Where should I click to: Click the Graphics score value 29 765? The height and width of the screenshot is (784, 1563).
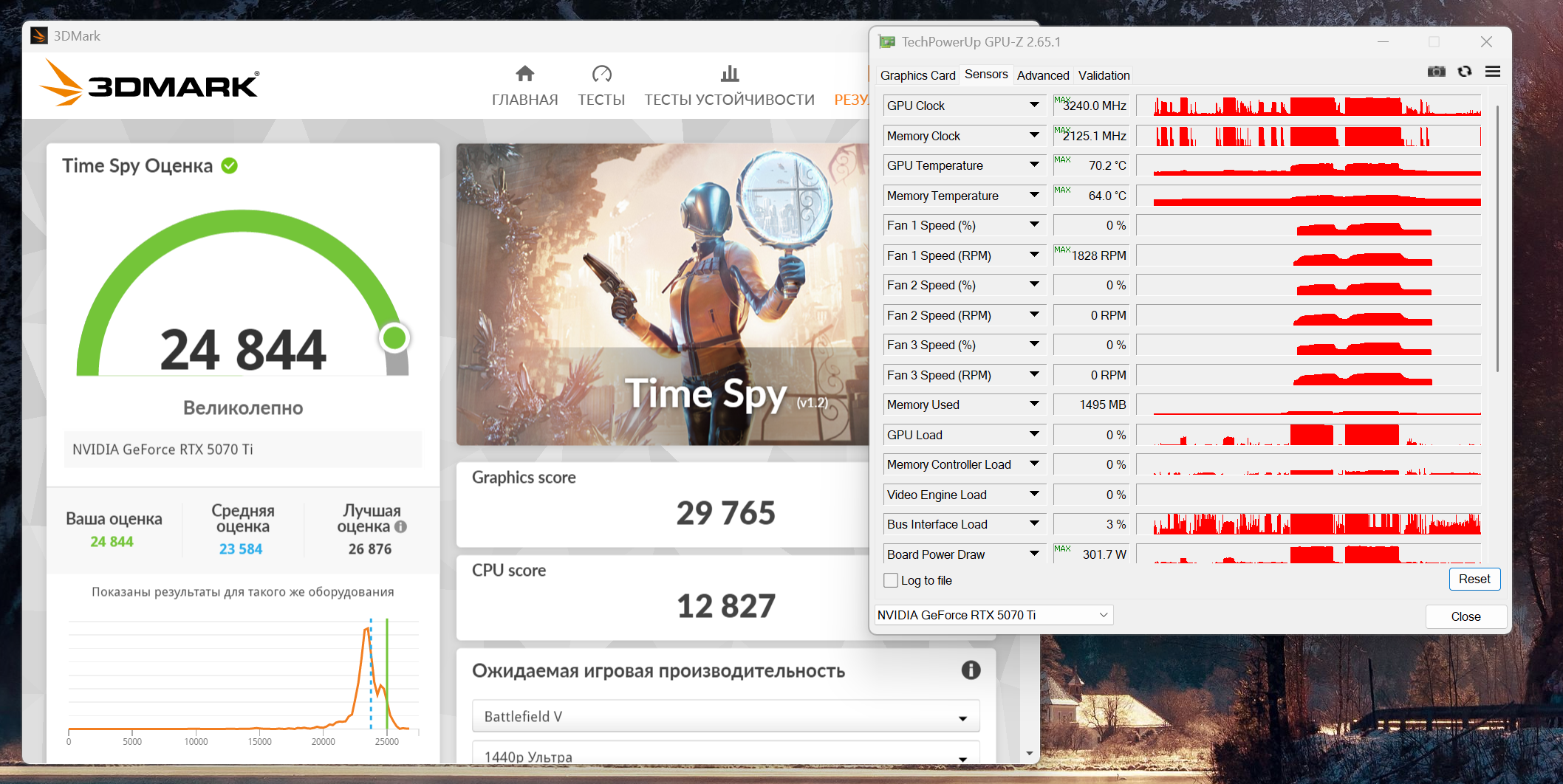pyautogui.click(x=726, y=513)
